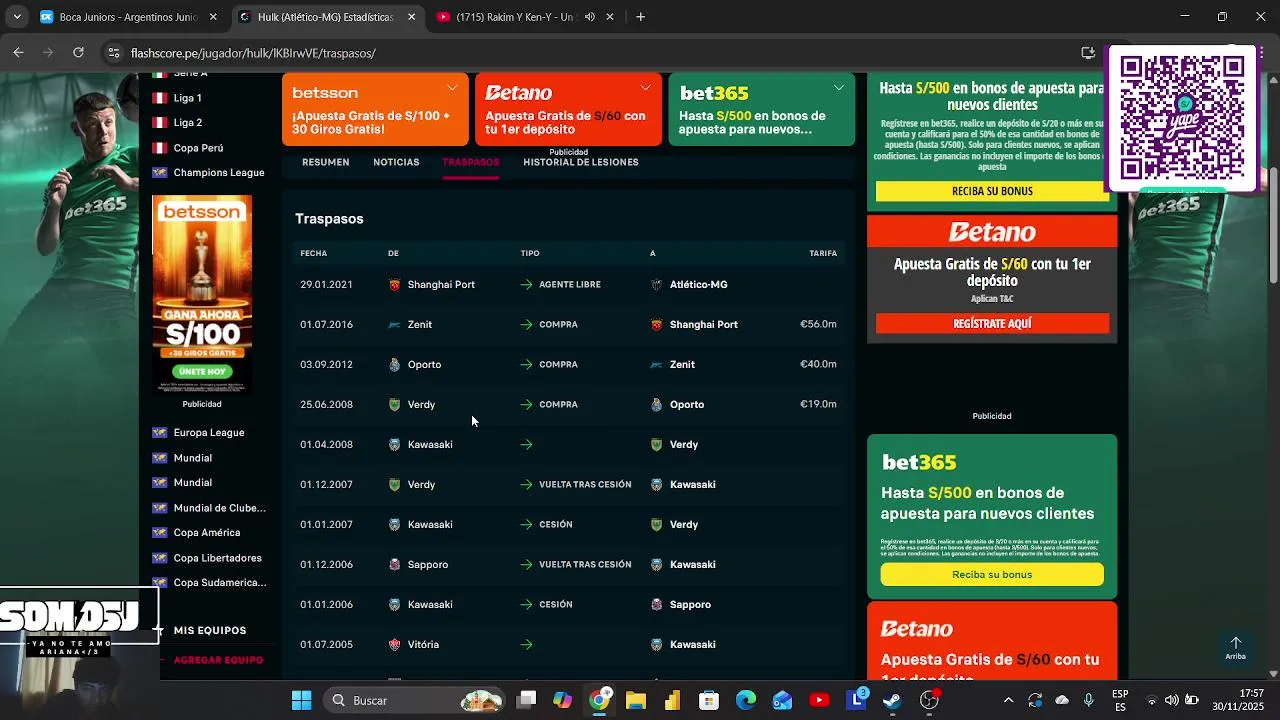Click Agregar Equipo under Mis Equipos
This screenshot has width=1280, height=720.
[x=218, y=660]
